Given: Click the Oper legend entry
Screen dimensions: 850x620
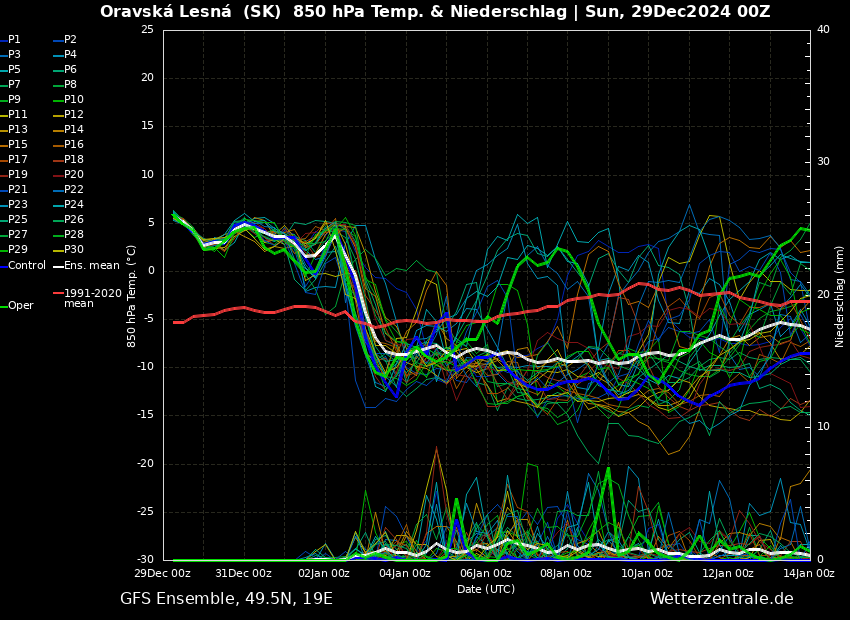Looking at the screenshot, I should pyautogui.click(x=20, y=306).
